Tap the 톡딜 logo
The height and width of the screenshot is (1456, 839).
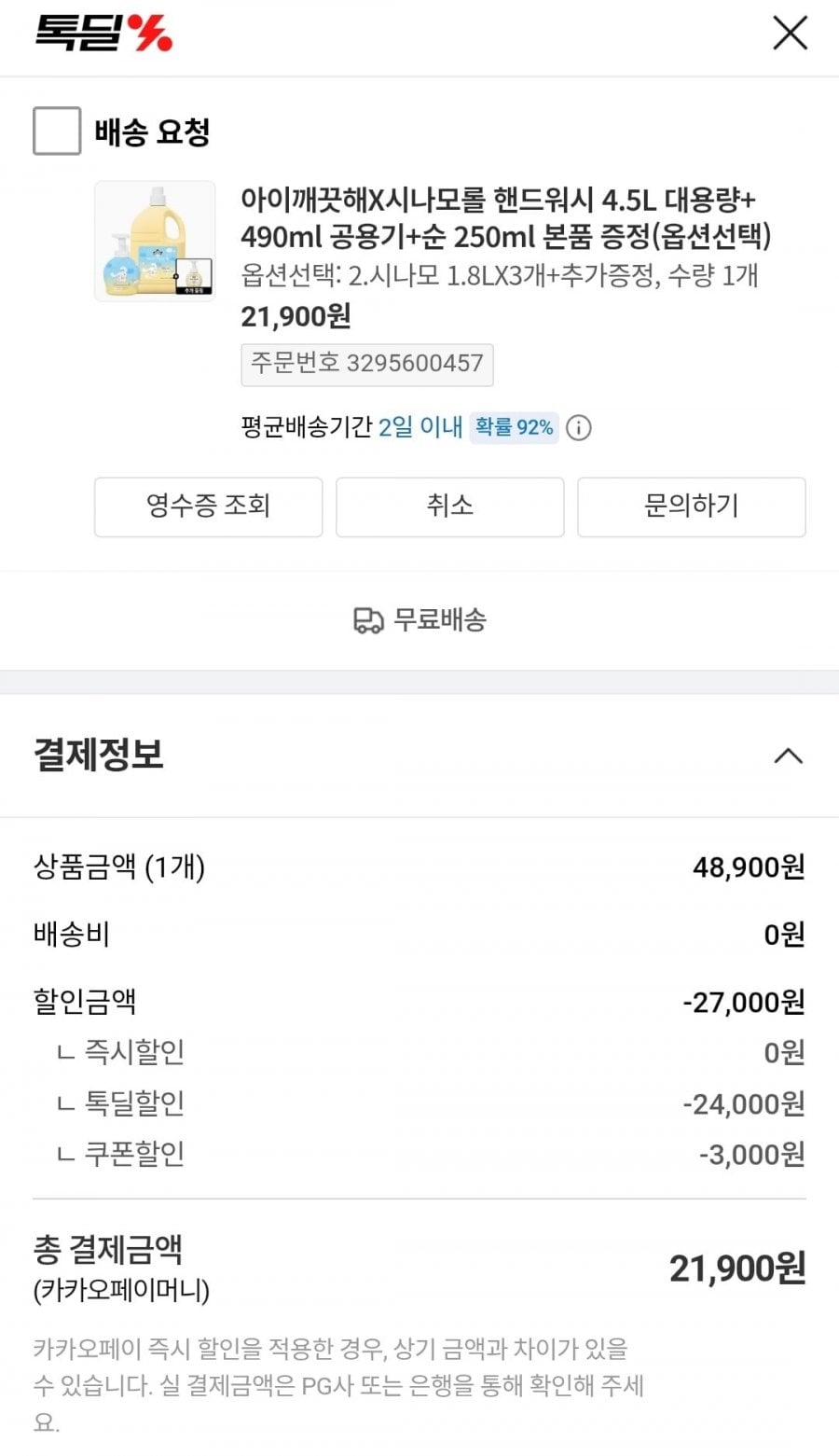click(x=103, y=34)
